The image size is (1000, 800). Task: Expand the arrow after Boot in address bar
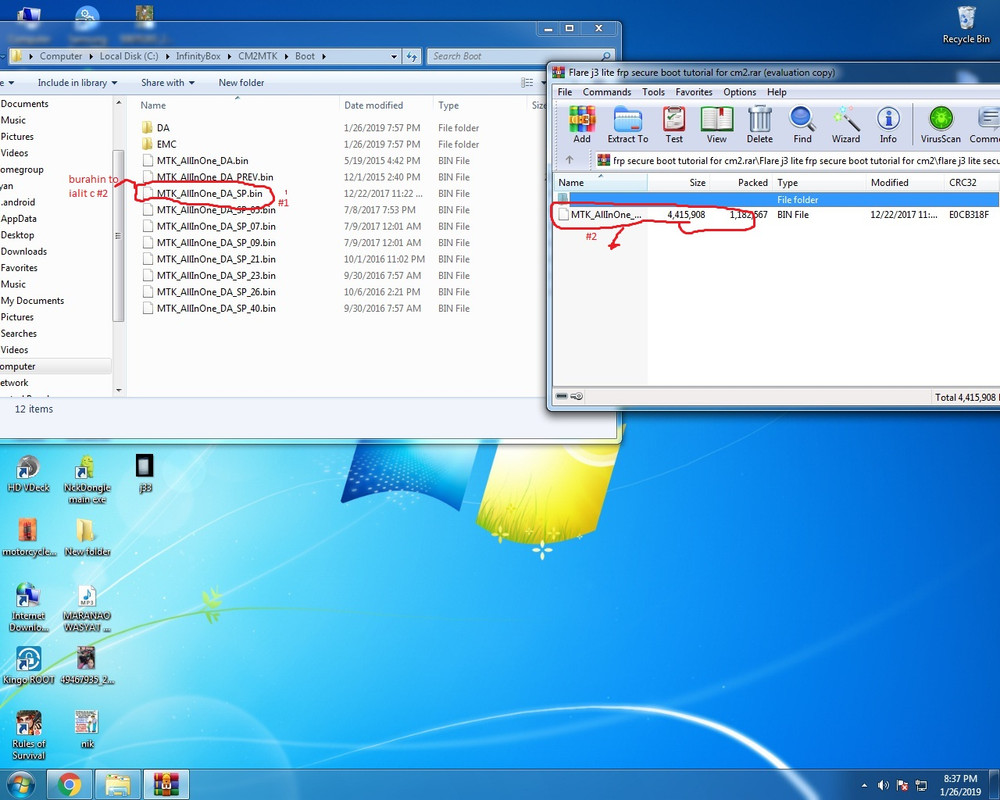(x=324, y=56)
